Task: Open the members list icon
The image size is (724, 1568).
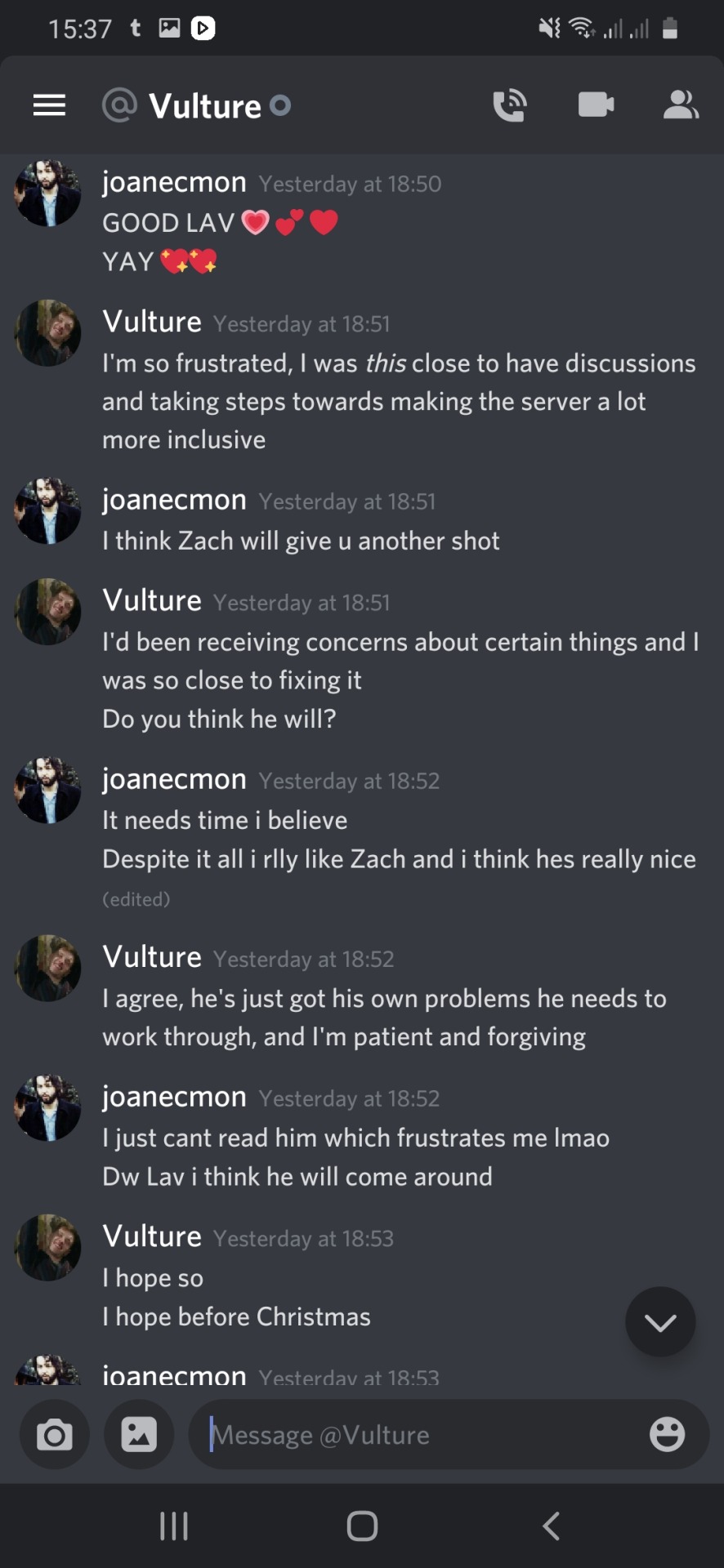Action: click(x=680, y=105)
